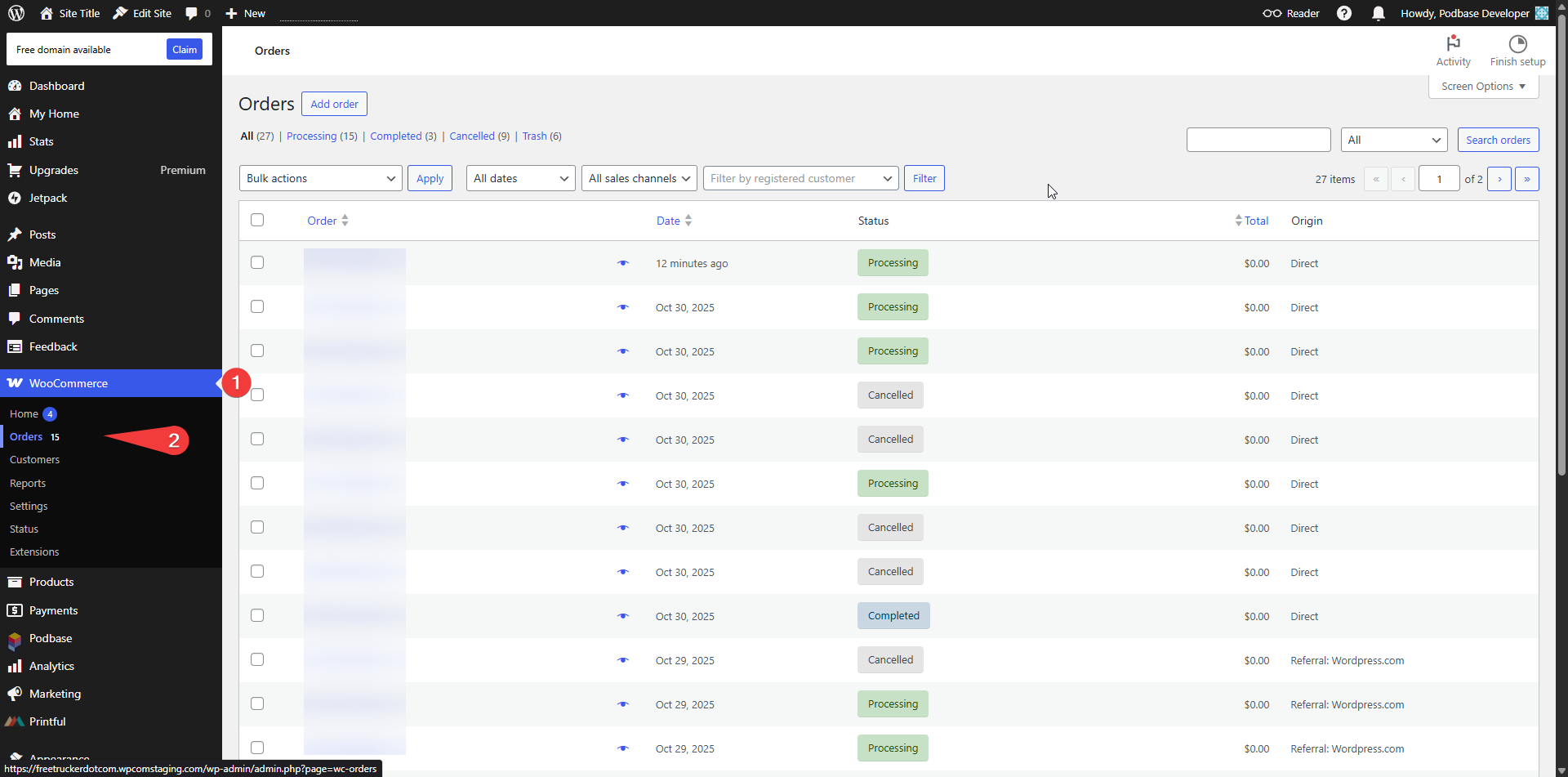This screenshot has height=777, width=1568.
Task: Click the WordPress logo icon
Action: pyautogui.click(x=16, y=13)
